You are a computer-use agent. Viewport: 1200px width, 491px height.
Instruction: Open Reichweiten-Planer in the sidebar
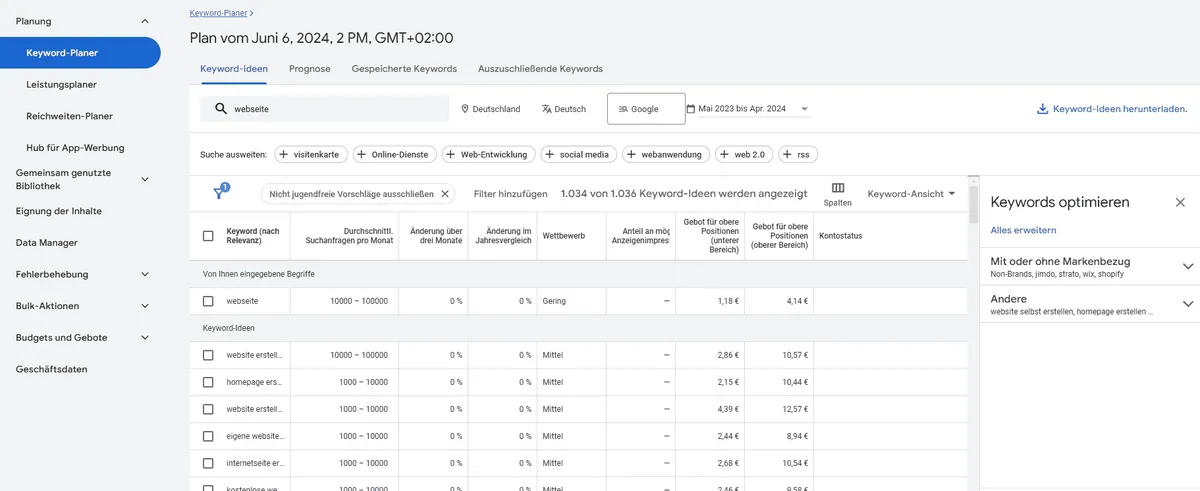point(69,116)
